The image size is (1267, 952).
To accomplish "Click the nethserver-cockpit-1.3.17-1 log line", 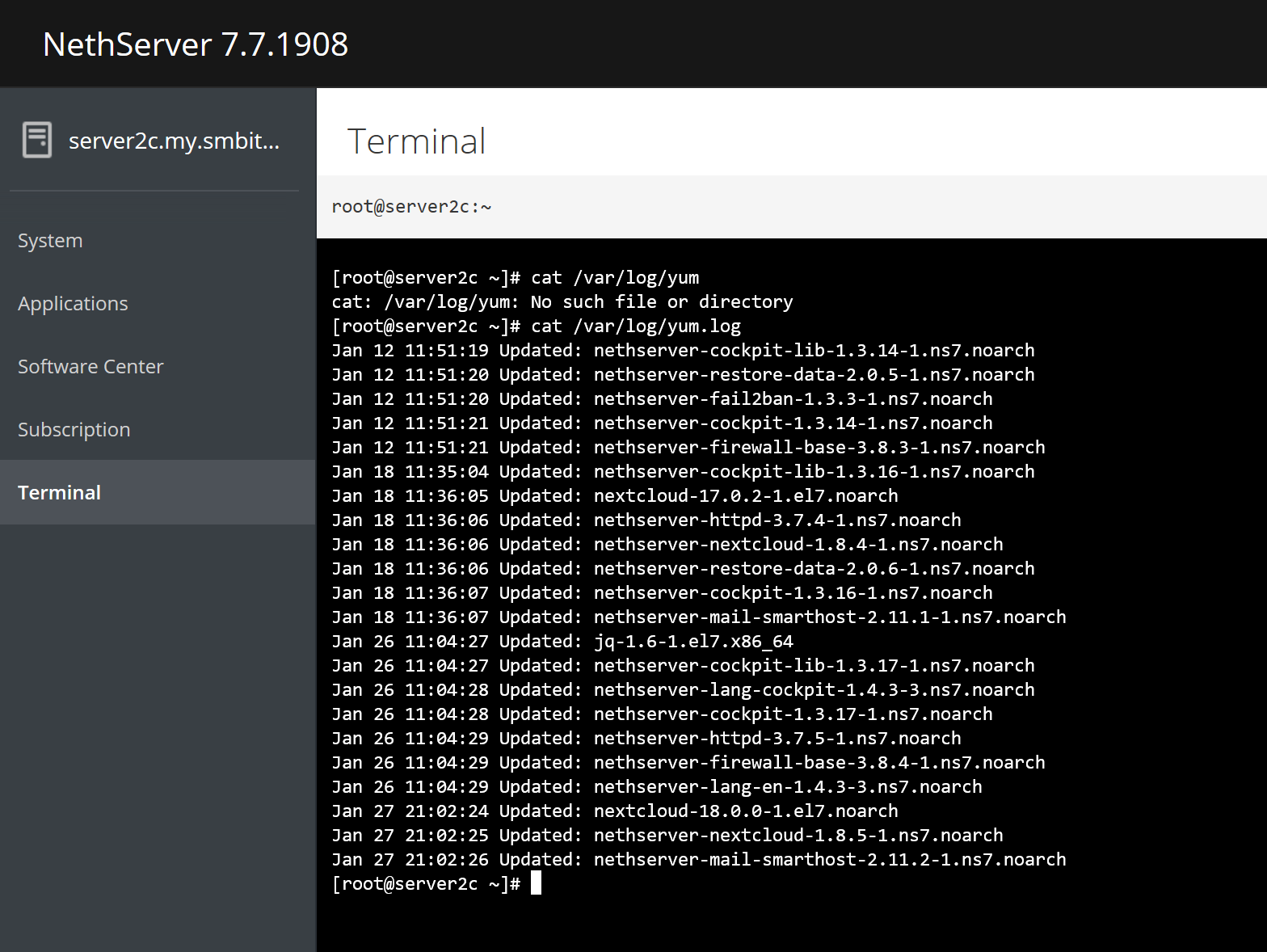I will point(662,714).
